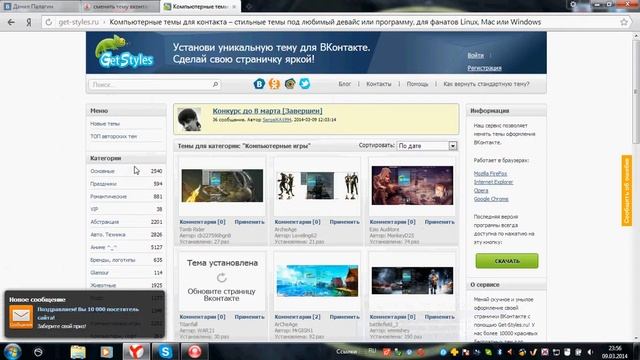Click the search magnifier icon
640x360 pixels.
(215, 84)
